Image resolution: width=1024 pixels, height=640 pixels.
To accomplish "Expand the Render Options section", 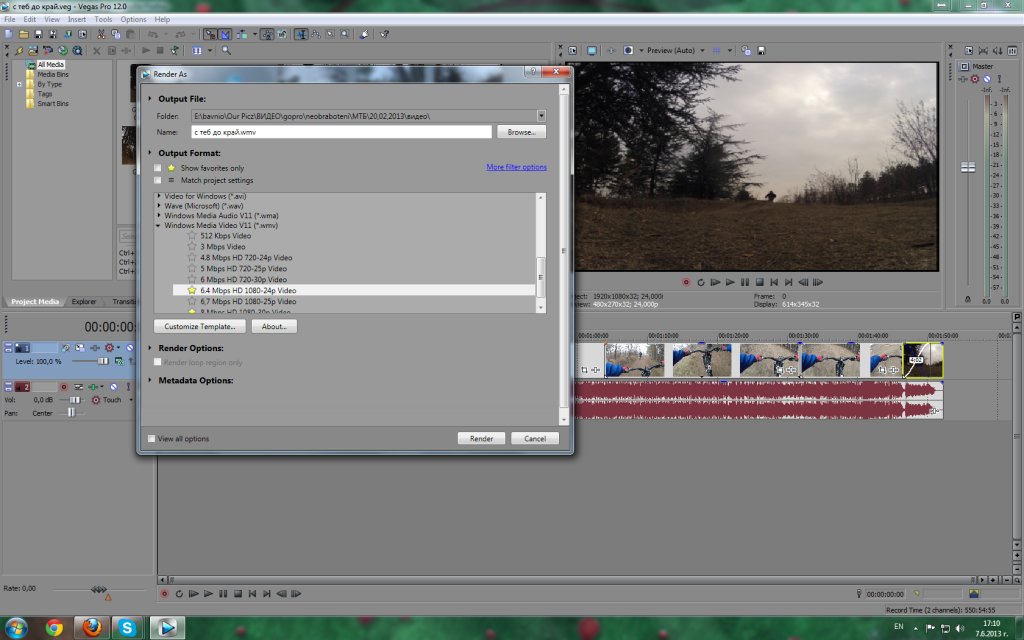I will click(x=151, y=348).
